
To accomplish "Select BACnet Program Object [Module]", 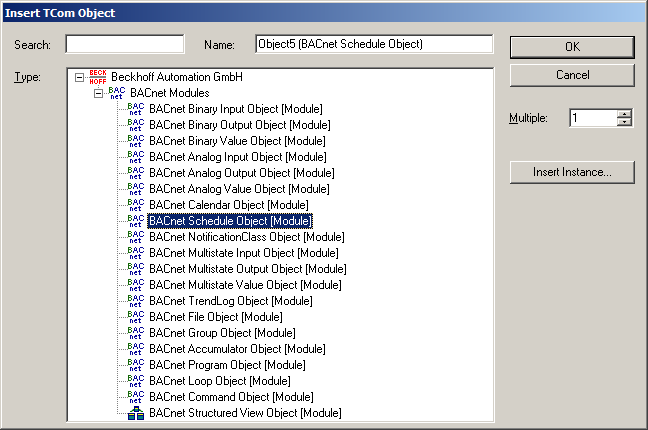I will pos(227,365).
